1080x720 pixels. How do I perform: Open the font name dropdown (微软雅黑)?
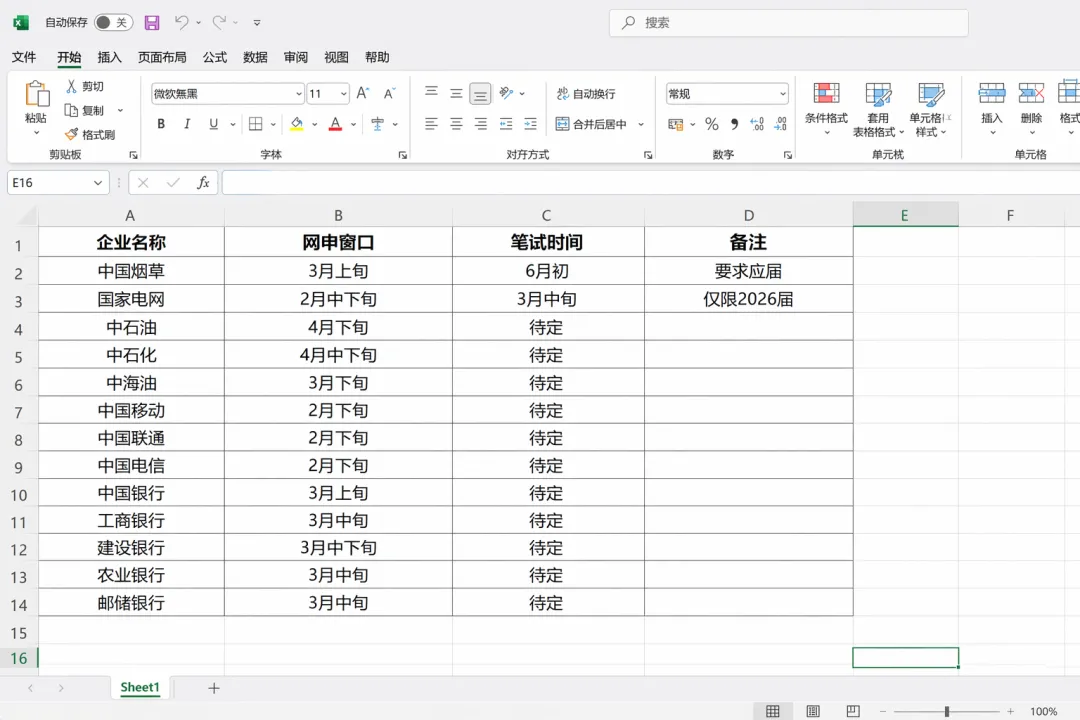pos(299,94)
